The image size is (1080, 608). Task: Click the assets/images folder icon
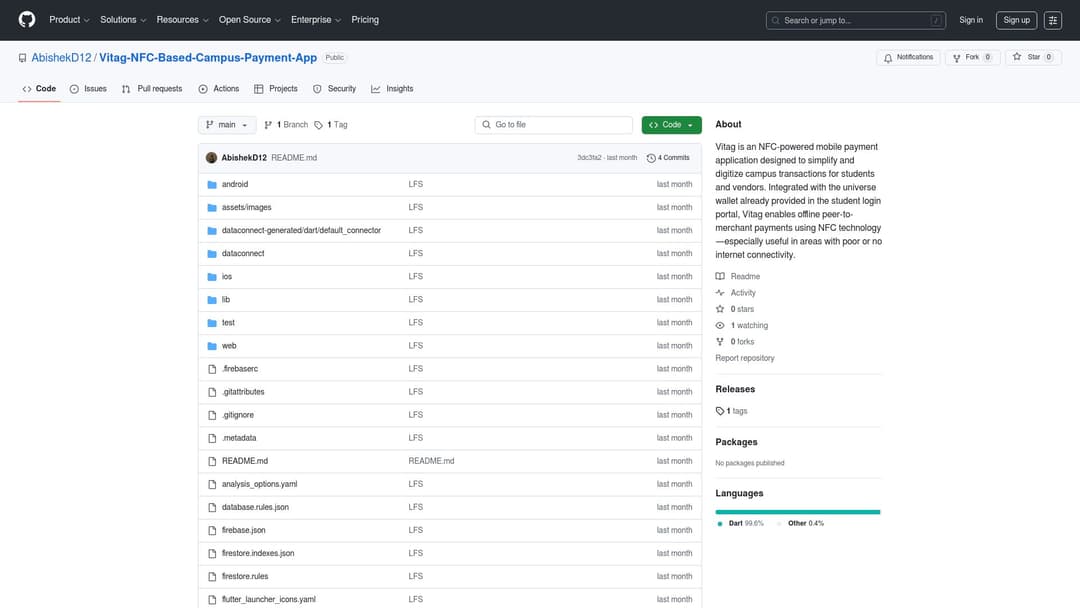point(212,207)
